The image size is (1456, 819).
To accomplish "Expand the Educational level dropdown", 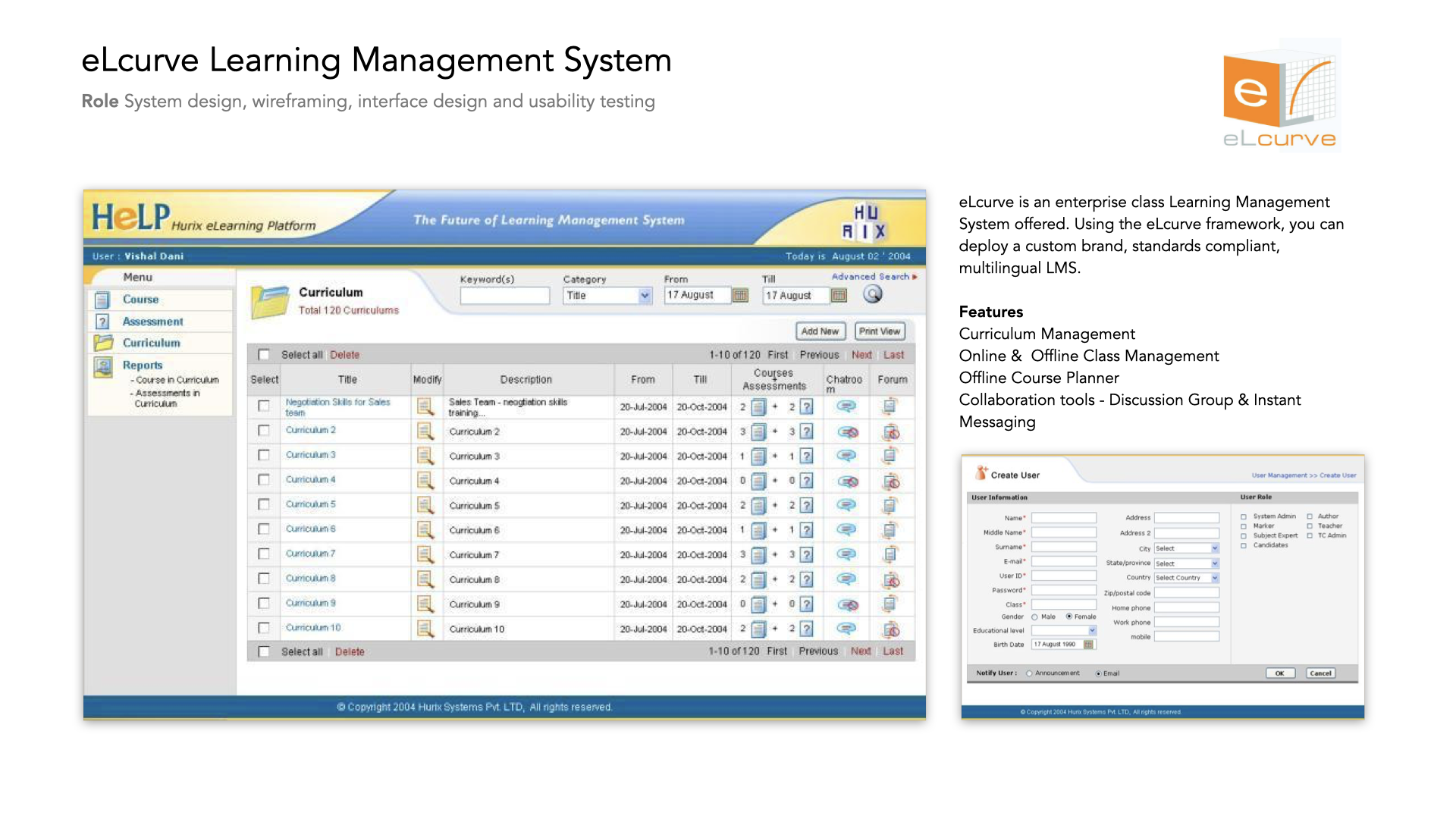I will coord(1092,631).
